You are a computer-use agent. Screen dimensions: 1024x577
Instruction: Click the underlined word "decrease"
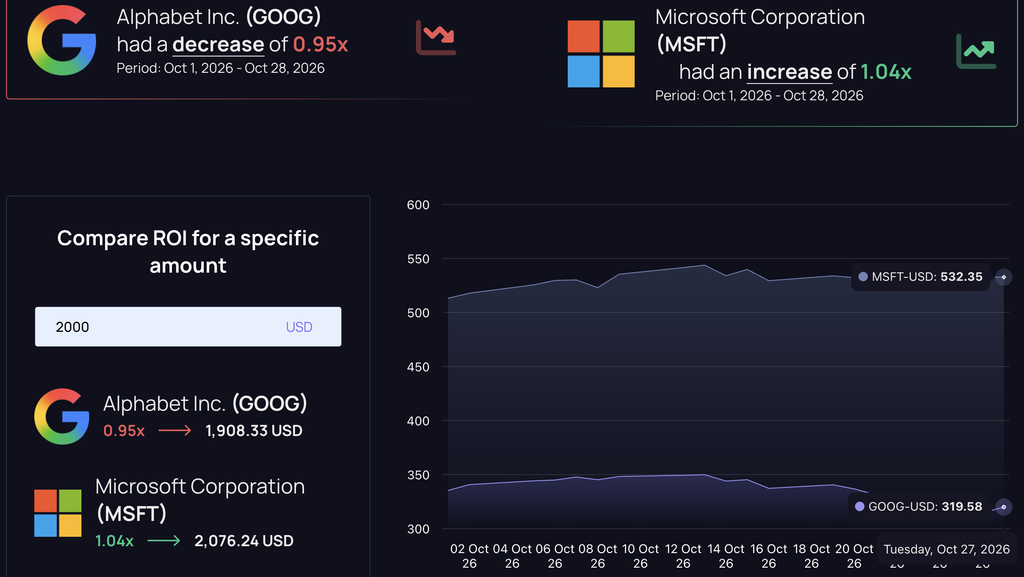218,44
